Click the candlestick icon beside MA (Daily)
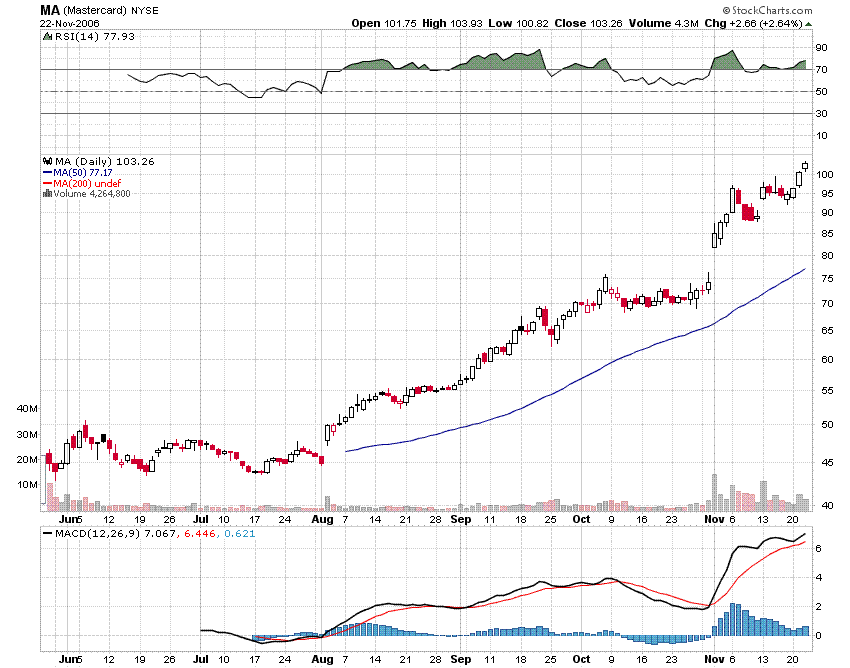The image size is (850, 668). click(48, 161)
